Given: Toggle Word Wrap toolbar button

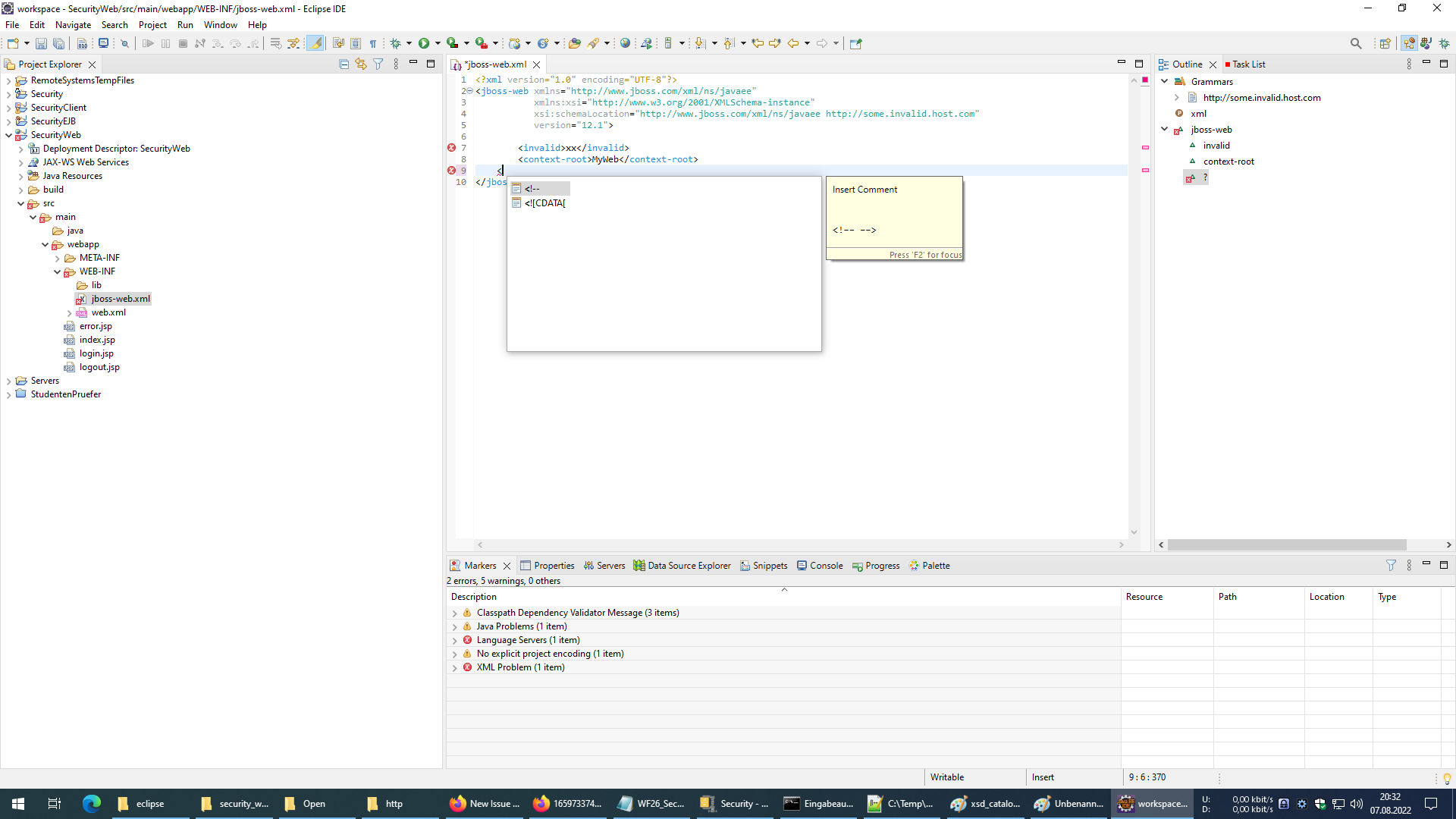Looking at the screenshot, I should [x=338, y=43].
